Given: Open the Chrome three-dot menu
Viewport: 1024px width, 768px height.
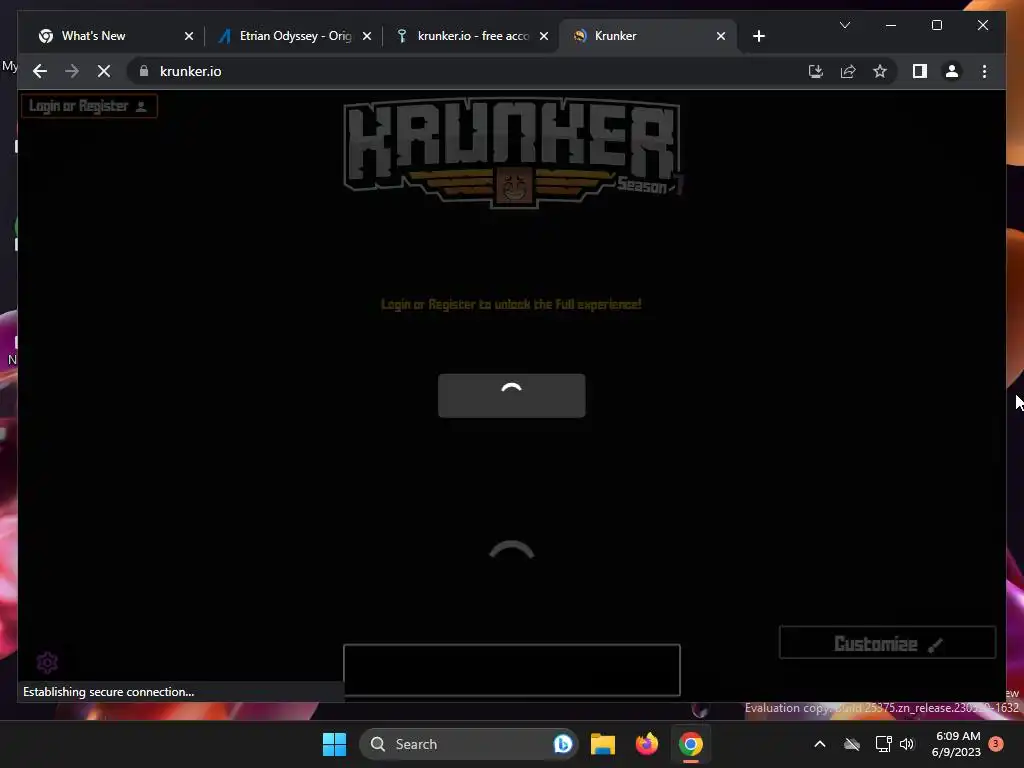Looking at the screenshot, I should [x=984, y=71].
